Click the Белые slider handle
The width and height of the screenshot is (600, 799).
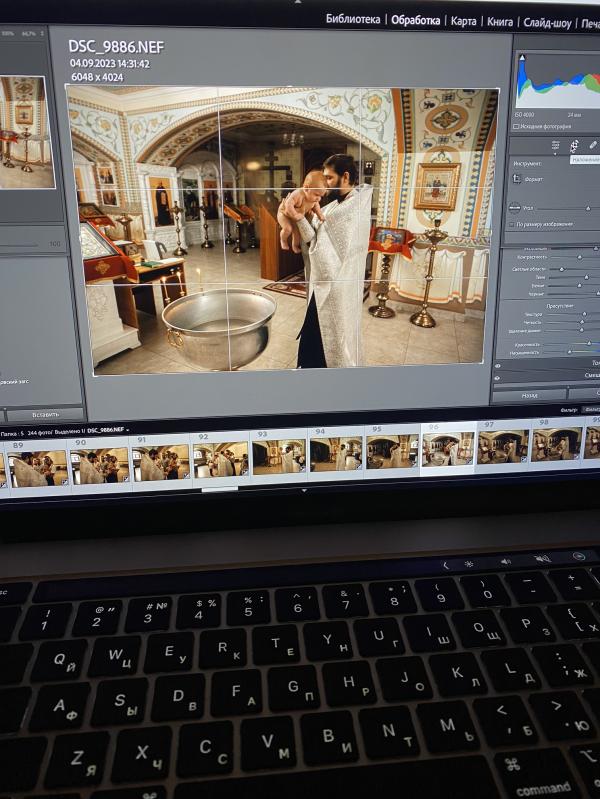[579, 286]
